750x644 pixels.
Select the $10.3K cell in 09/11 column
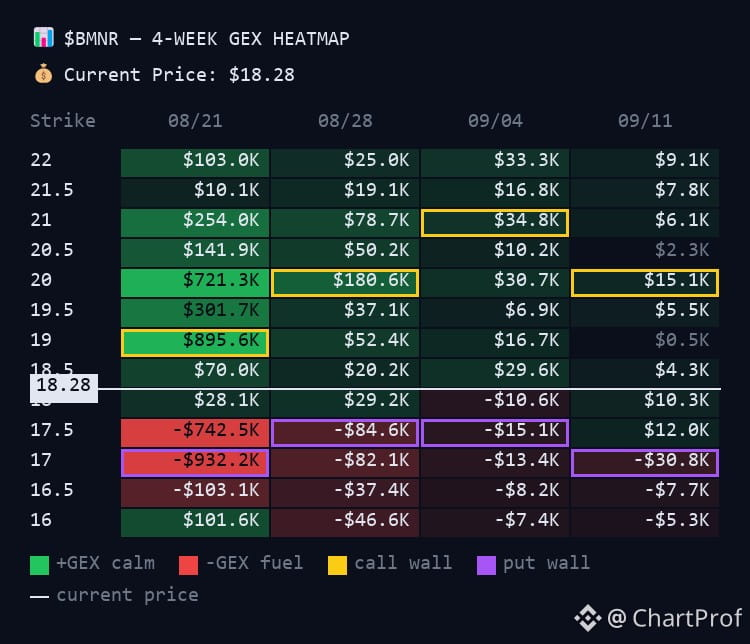(645, 403)
